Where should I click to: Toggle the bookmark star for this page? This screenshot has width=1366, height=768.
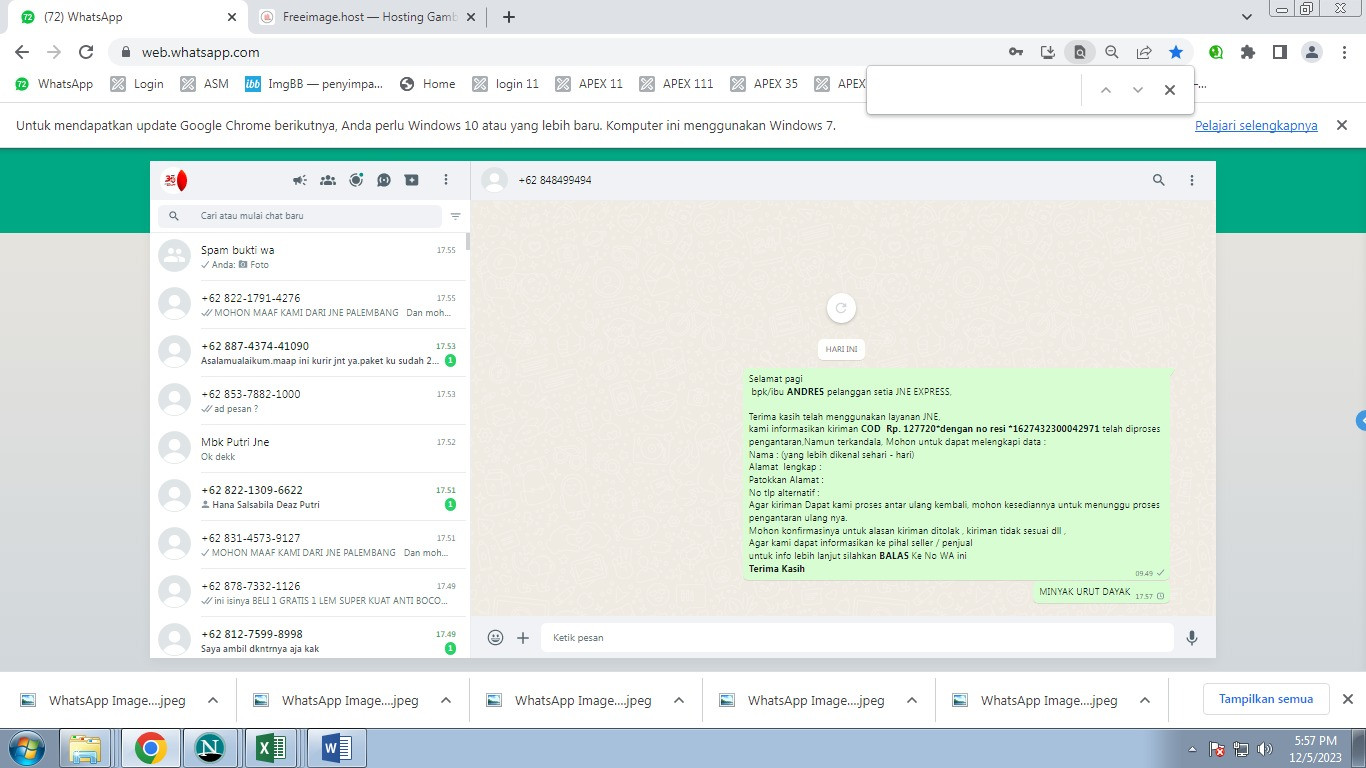pos(1176,52)
